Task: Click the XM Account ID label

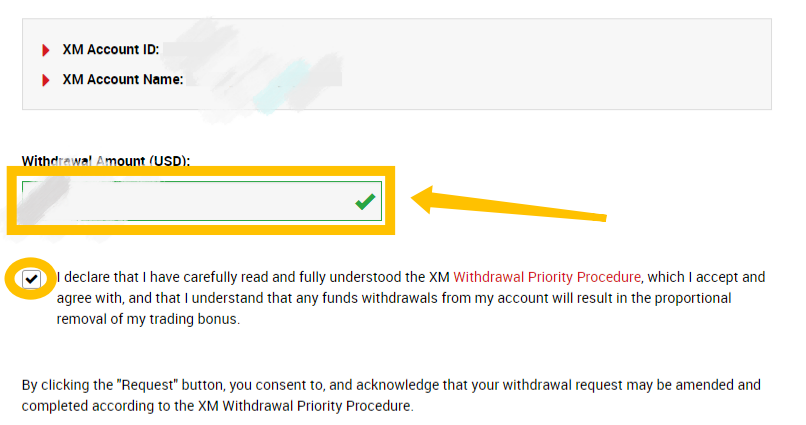Action: tap(110, 50)
